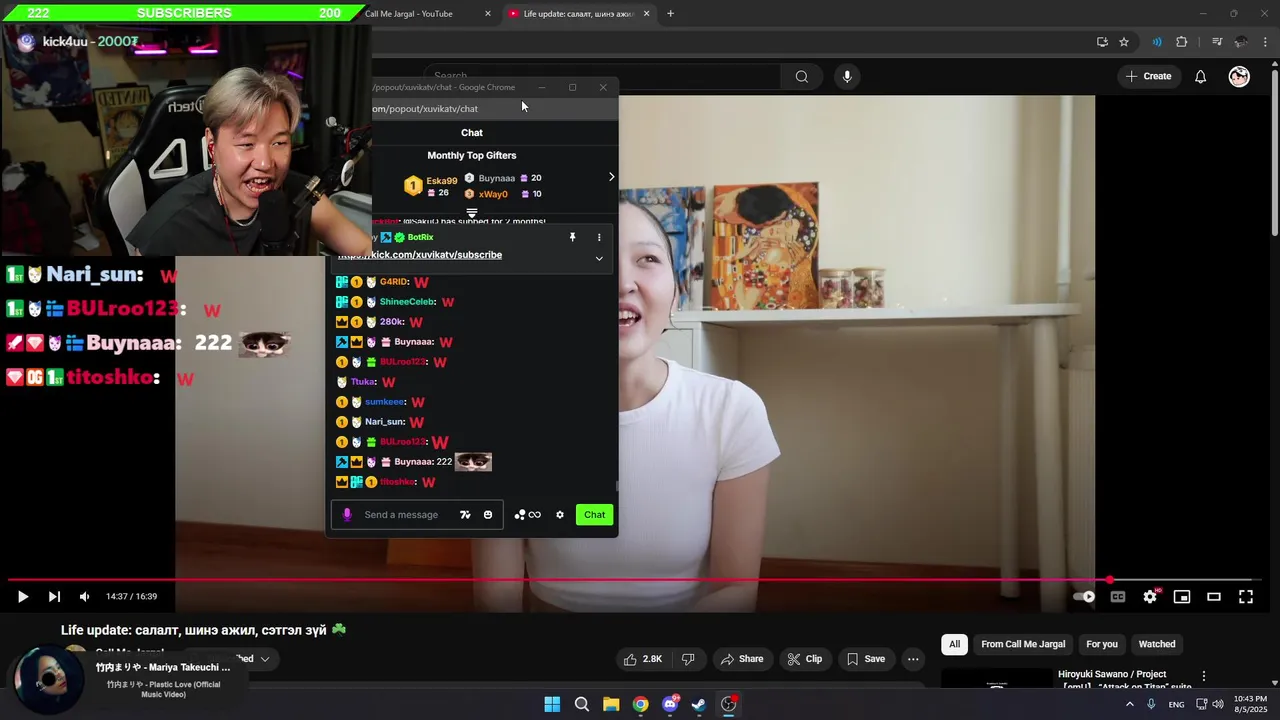
Task: Open Chrome media controls icon
Action: pyautogui.click(x=1217, y=42)
